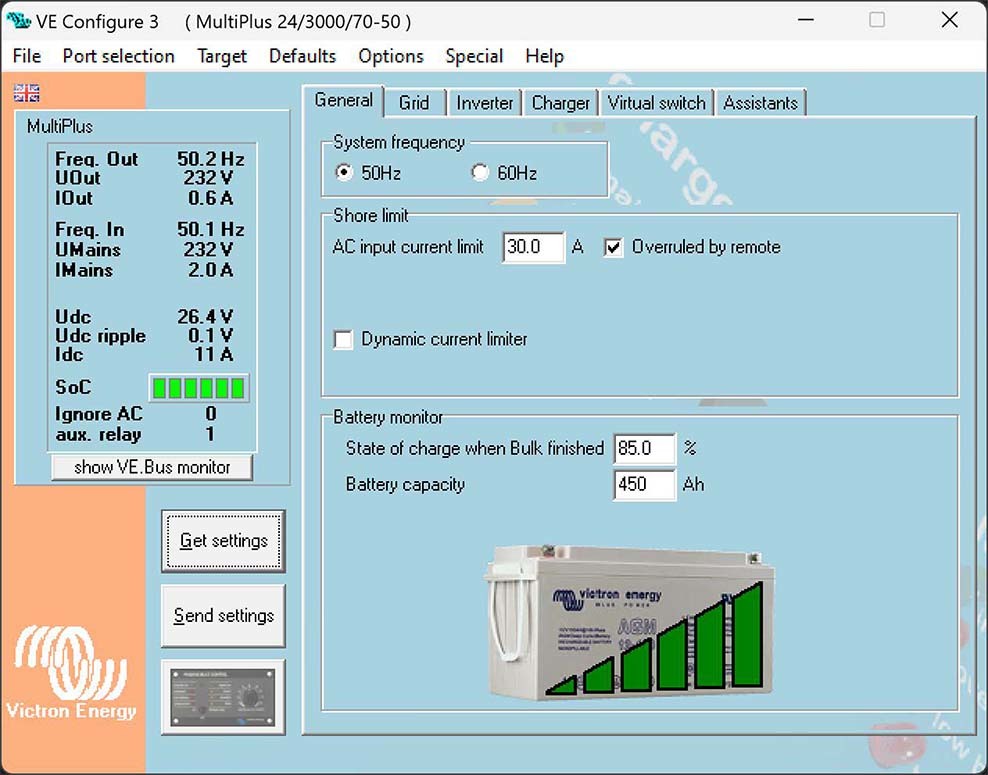Screen dimensions: 988x775
Task: Click the AC input current limit field
Action: [x=534, y=247]
